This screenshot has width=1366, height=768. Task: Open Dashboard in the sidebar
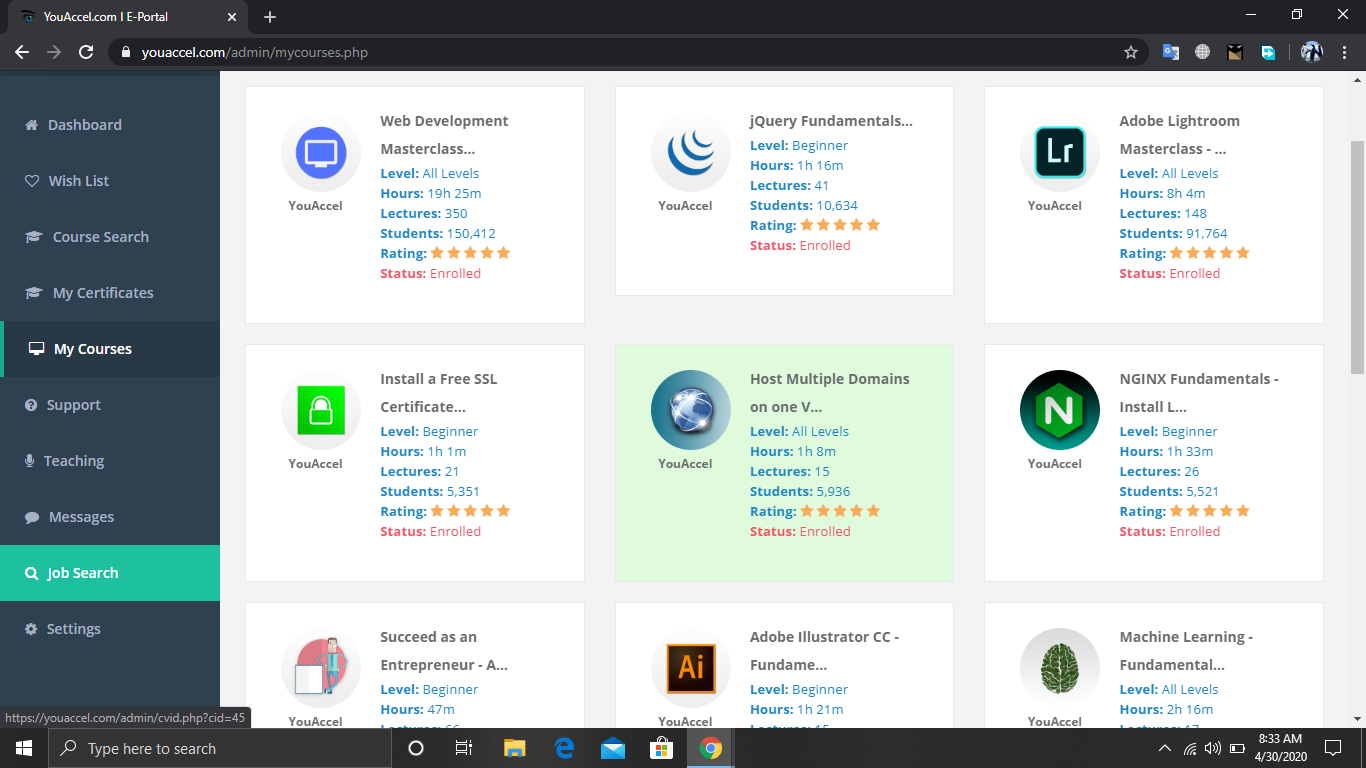click(x=84, y=125)
